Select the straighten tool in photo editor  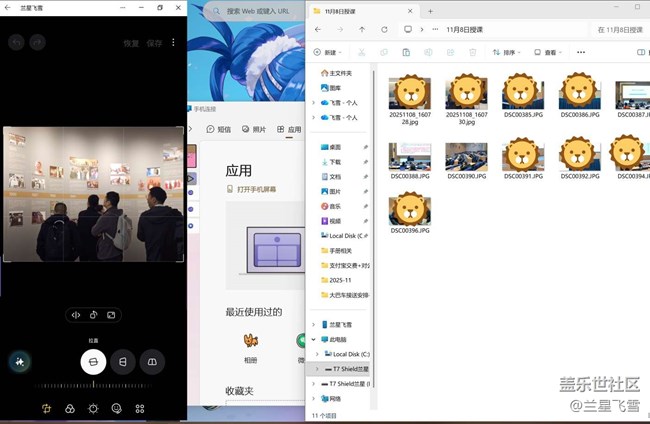pos(93,362)
